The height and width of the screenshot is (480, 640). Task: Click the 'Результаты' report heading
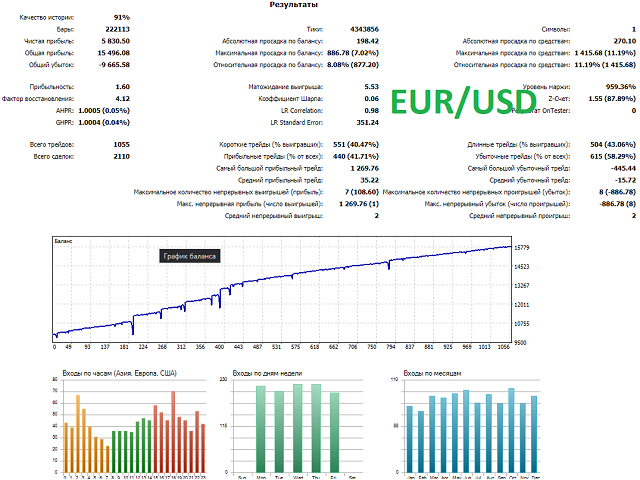point(293,5)
